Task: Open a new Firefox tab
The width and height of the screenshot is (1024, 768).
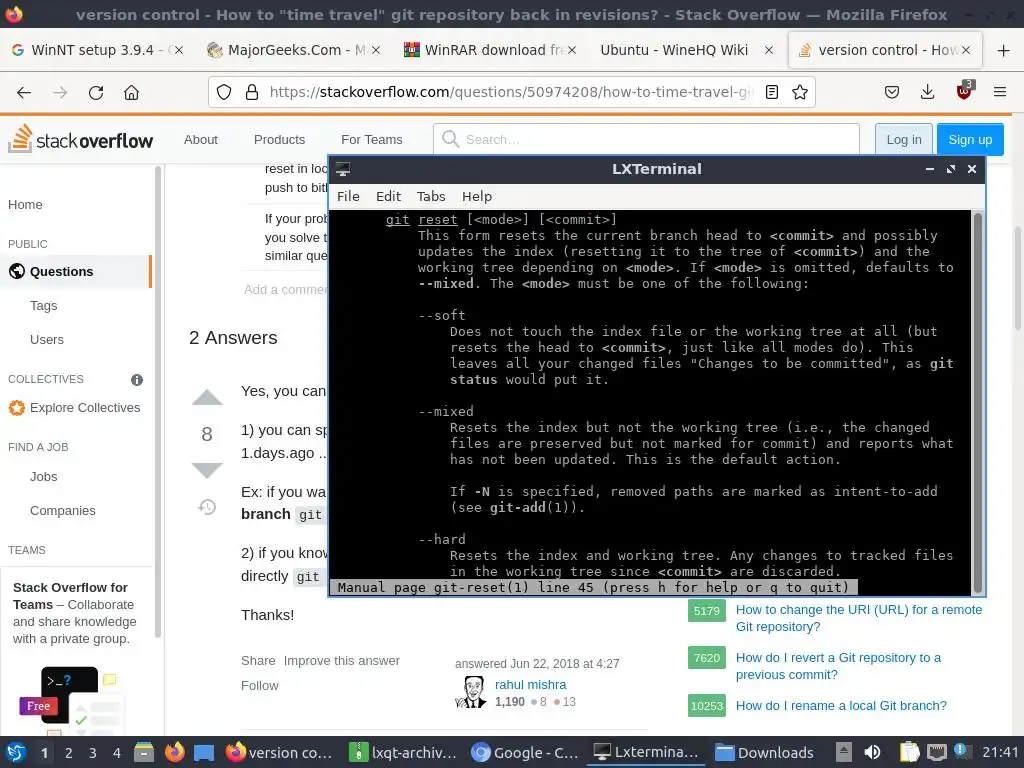Action: click(1004, 50)
